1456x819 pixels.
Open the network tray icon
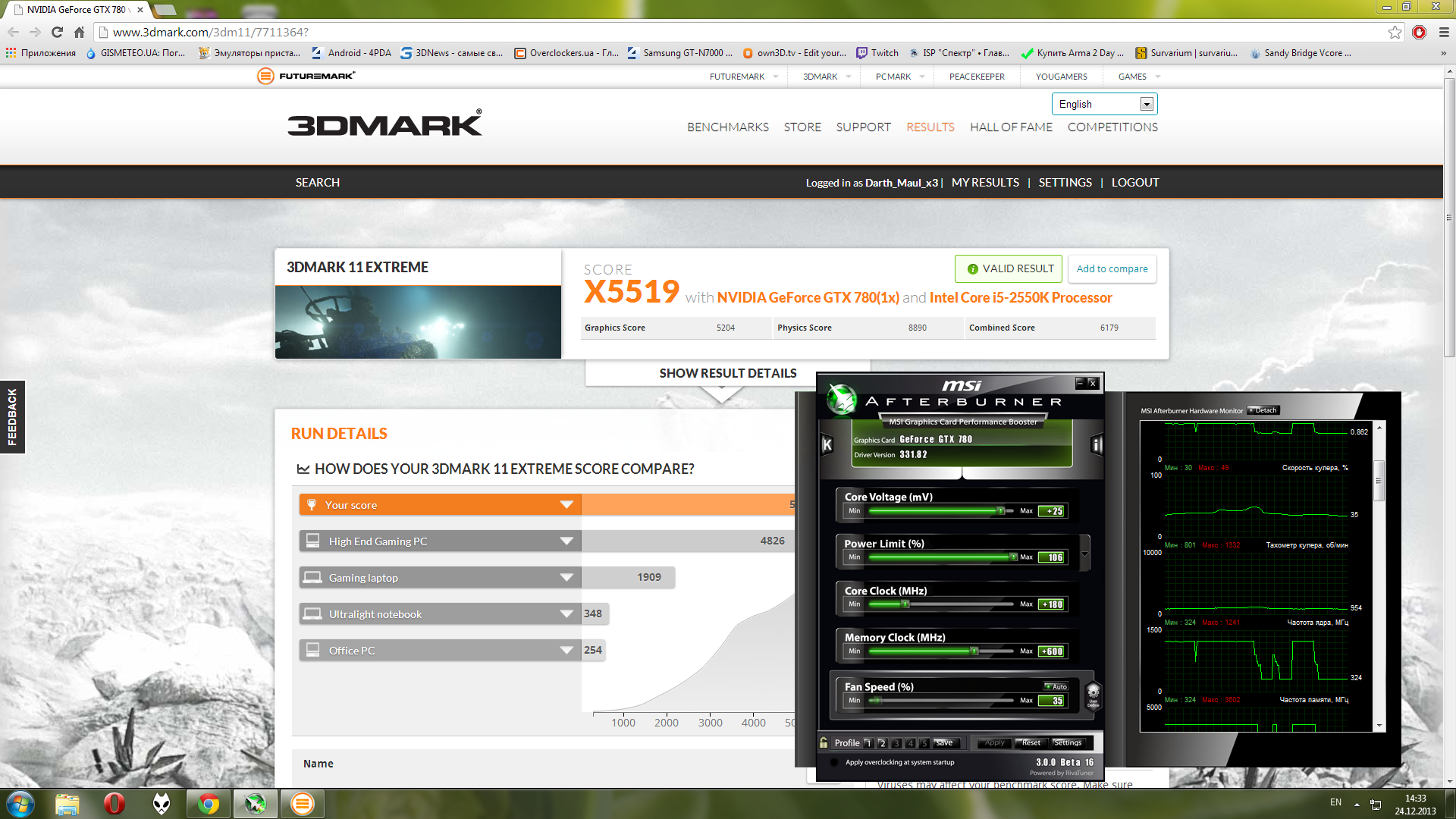1376,804
